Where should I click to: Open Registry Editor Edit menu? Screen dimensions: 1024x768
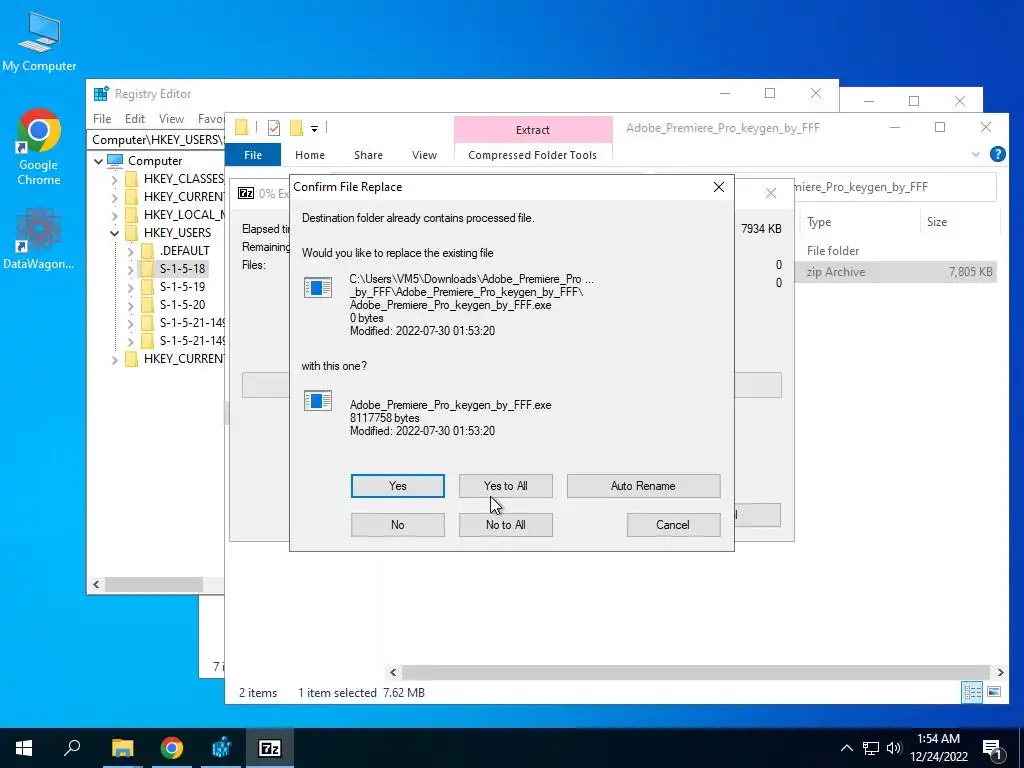(135, 119)
